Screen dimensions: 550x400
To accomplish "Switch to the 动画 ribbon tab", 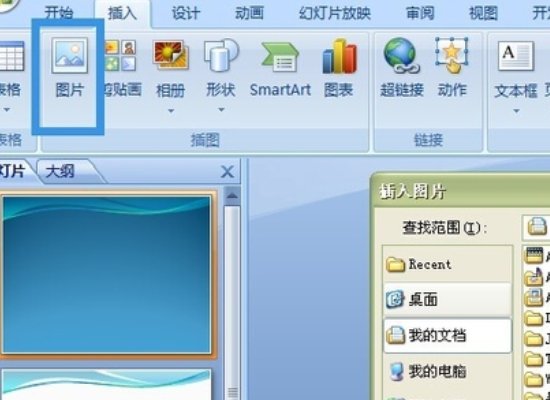I will (249, 13).
